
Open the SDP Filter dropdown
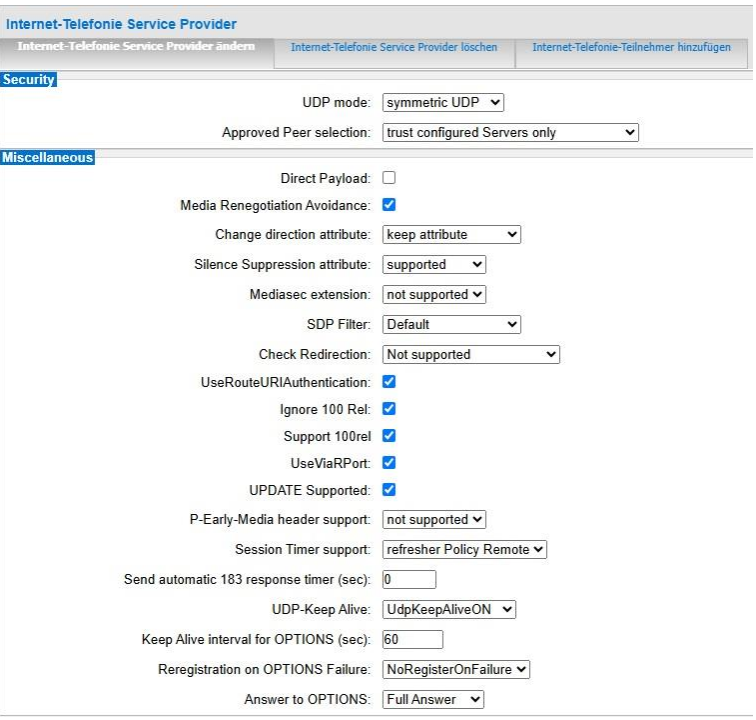tap(452, 325)
